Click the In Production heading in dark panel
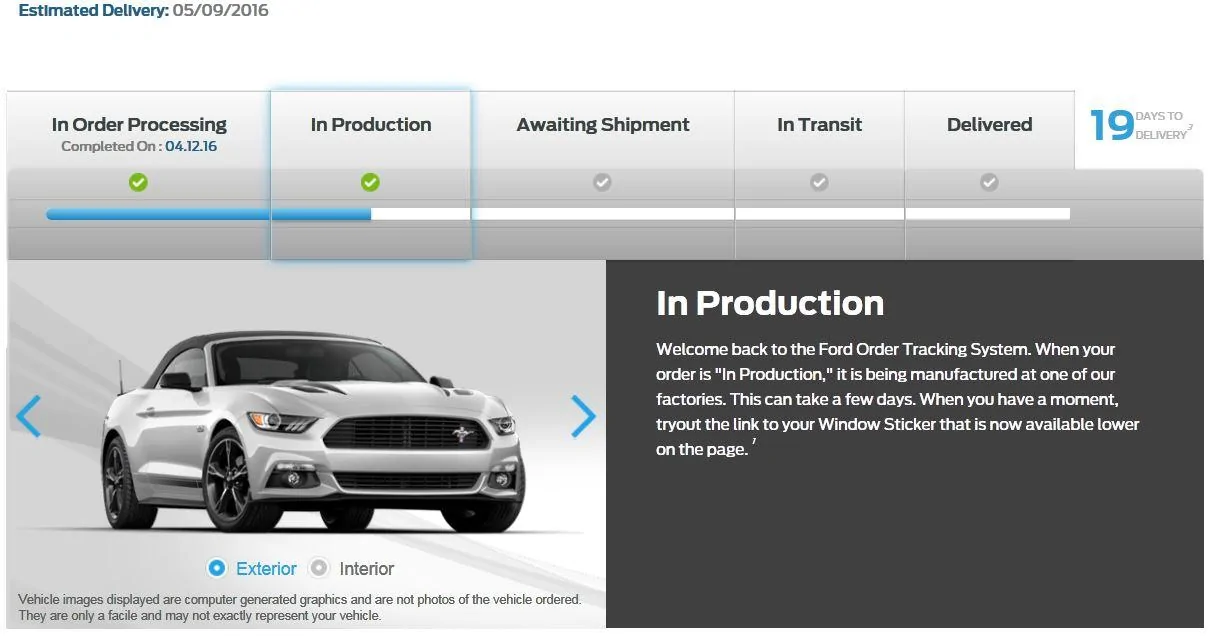This screenshot has width=1210, height=636. [770, 303]
